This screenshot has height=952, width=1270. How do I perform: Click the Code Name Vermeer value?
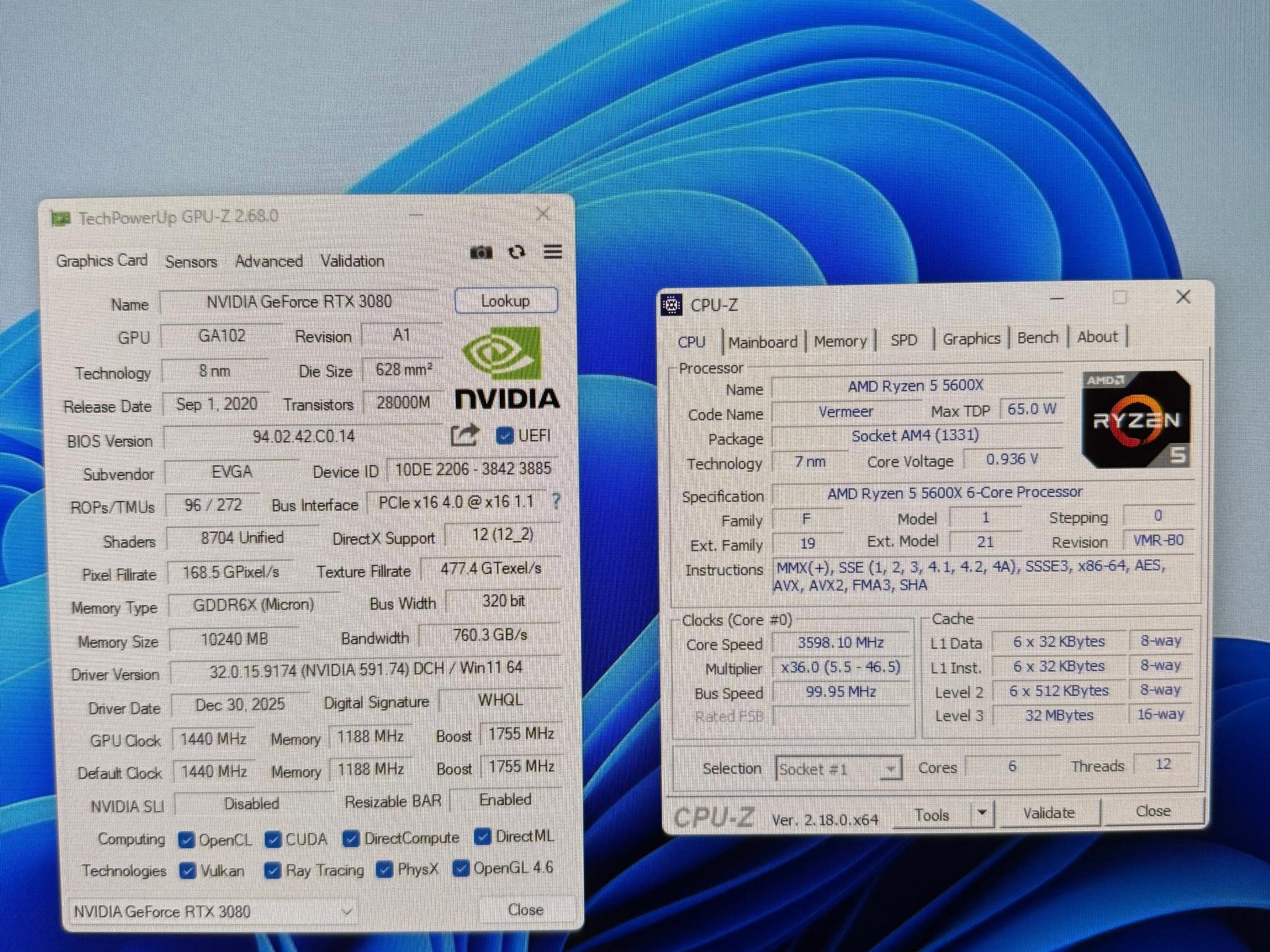pyautogui.click(x=846, y=412)
